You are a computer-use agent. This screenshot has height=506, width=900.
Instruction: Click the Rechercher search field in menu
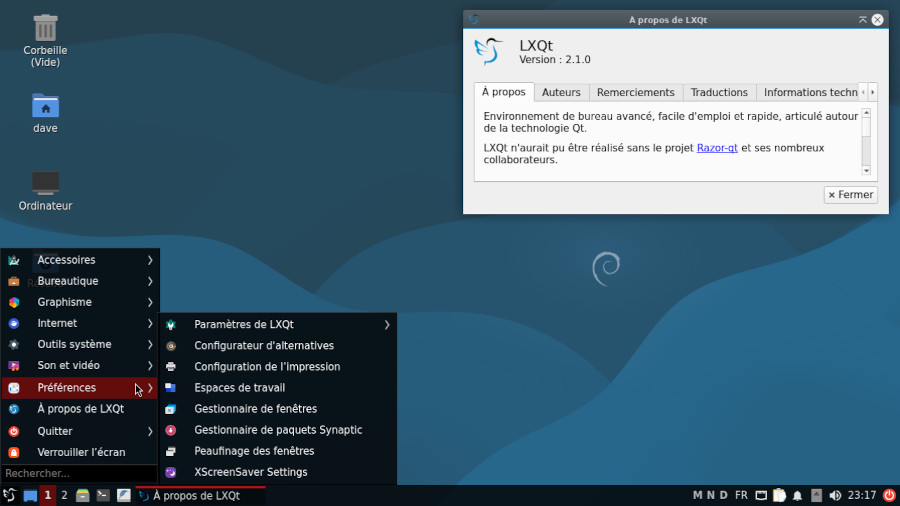point(80,474)
